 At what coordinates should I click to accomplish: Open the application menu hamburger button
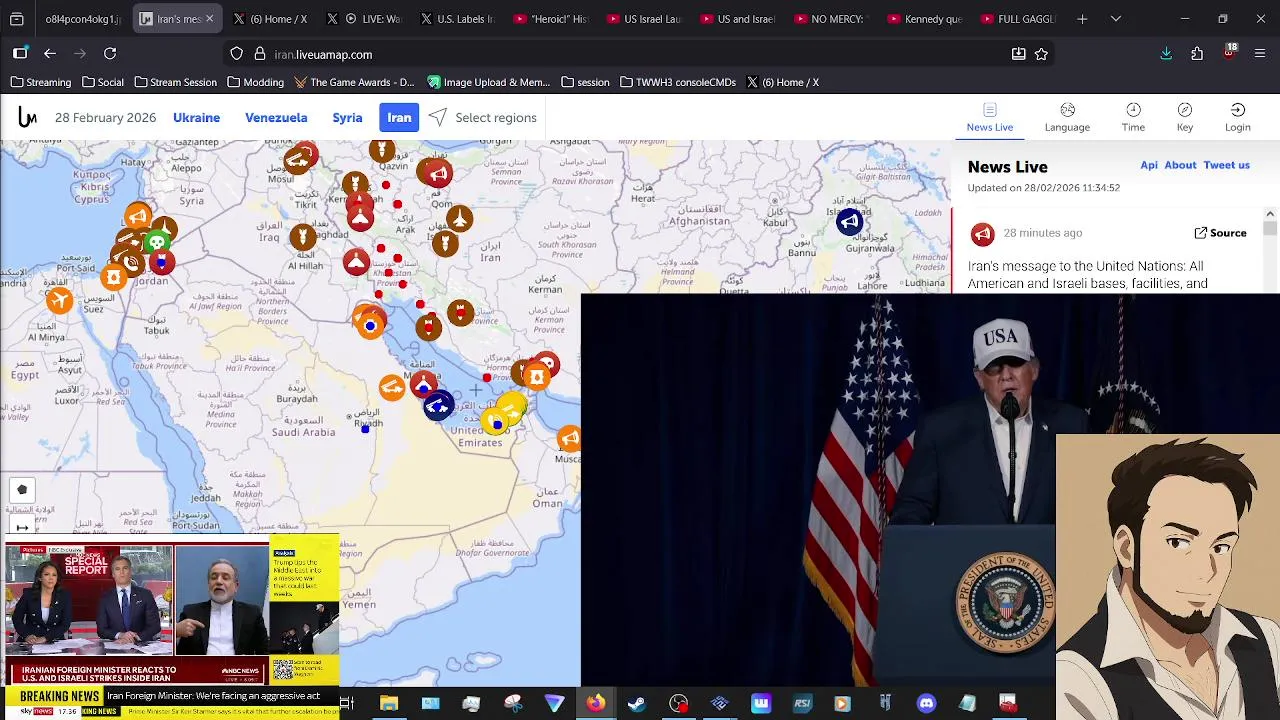tap(1259, 54)
